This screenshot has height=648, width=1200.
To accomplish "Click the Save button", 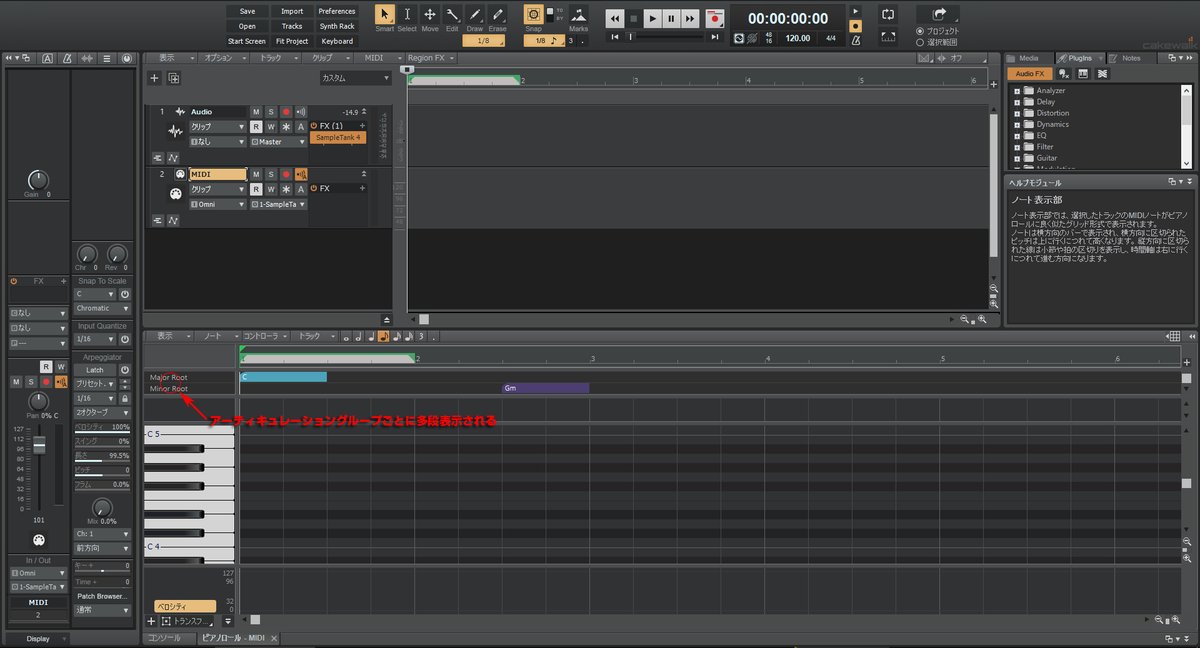I will (x=247, y=11).
